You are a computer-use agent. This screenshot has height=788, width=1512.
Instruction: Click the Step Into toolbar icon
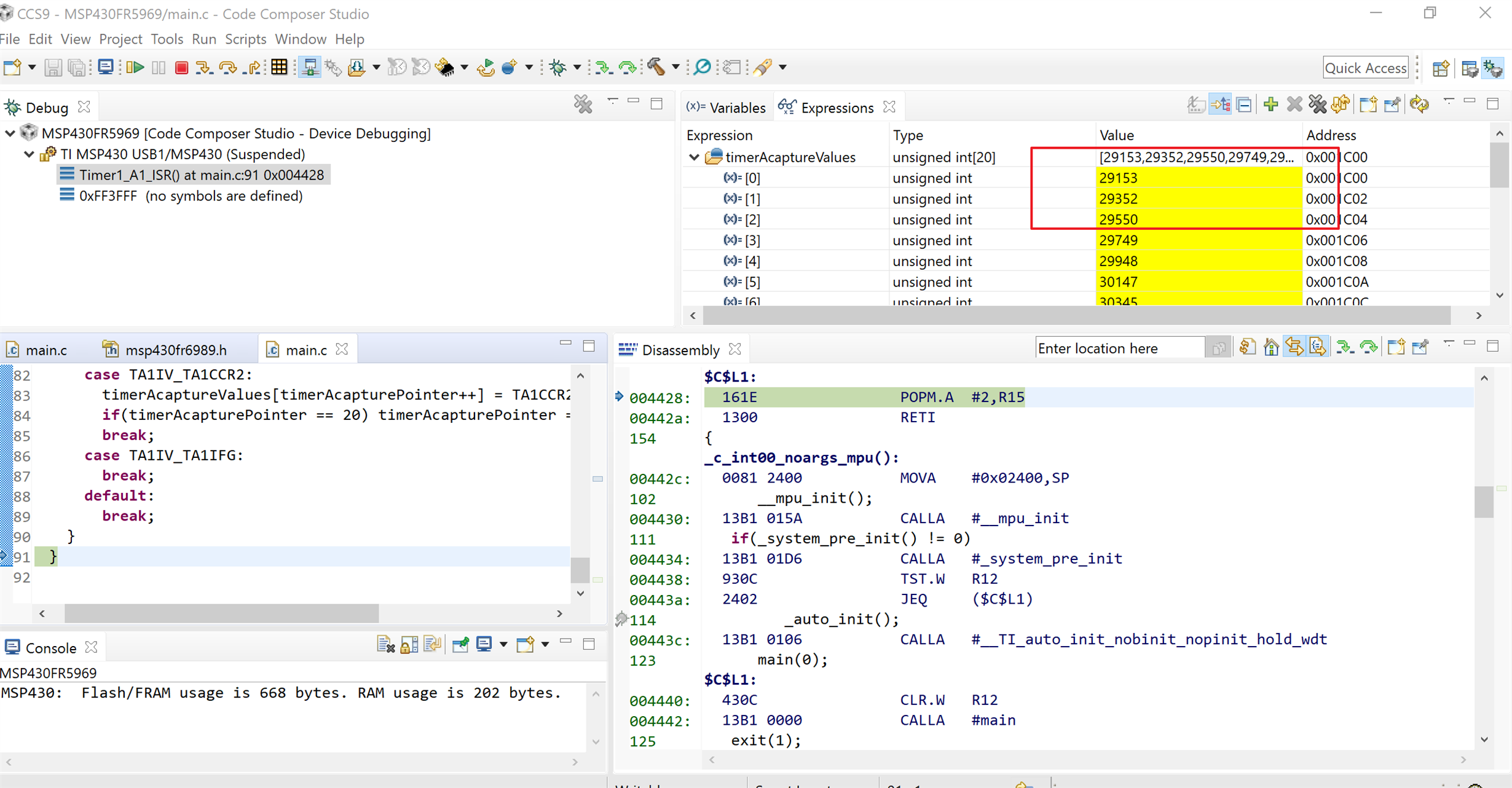click(203, 67)
